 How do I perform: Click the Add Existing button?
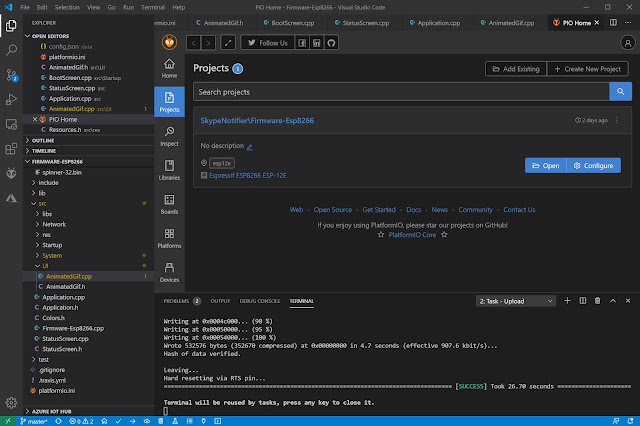pyautogui.click(x=516, y=69)
